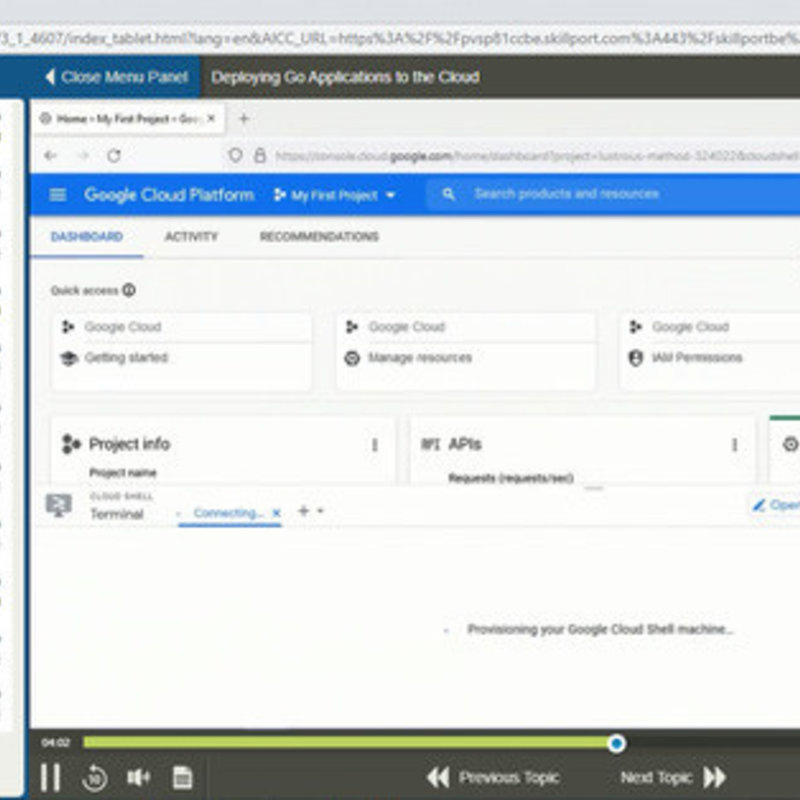This screenshot has height=800, width=800.
Task: Click the Open Editor pencil button
Action: [776, 505]
